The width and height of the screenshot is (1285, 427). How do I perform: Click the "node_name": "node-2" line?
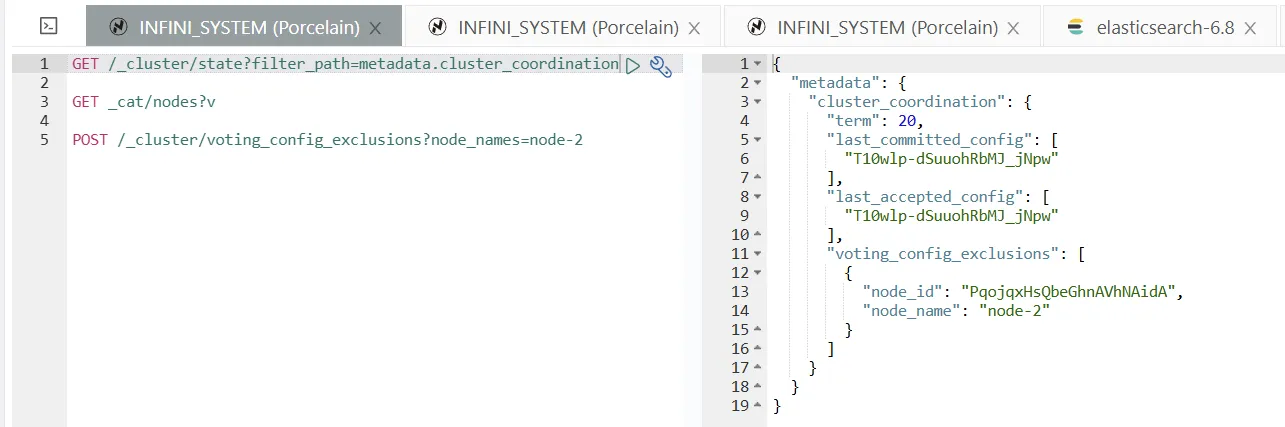click(955, 311)
